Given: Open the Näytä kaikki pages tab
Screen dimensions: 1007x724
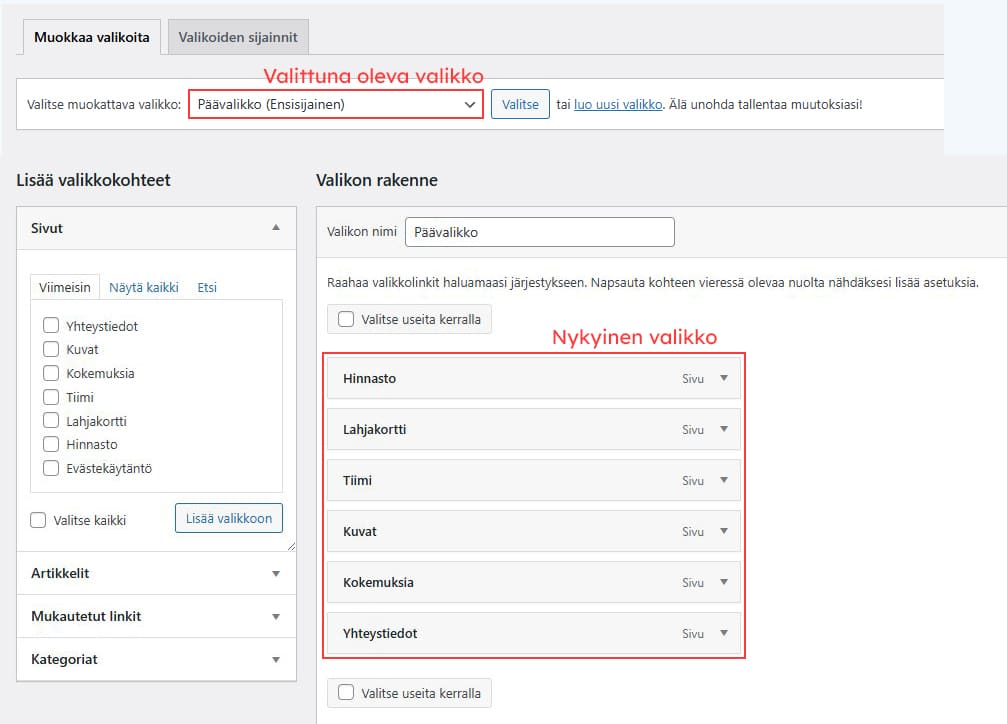Looking at the screenshot, I should (144, 287).
